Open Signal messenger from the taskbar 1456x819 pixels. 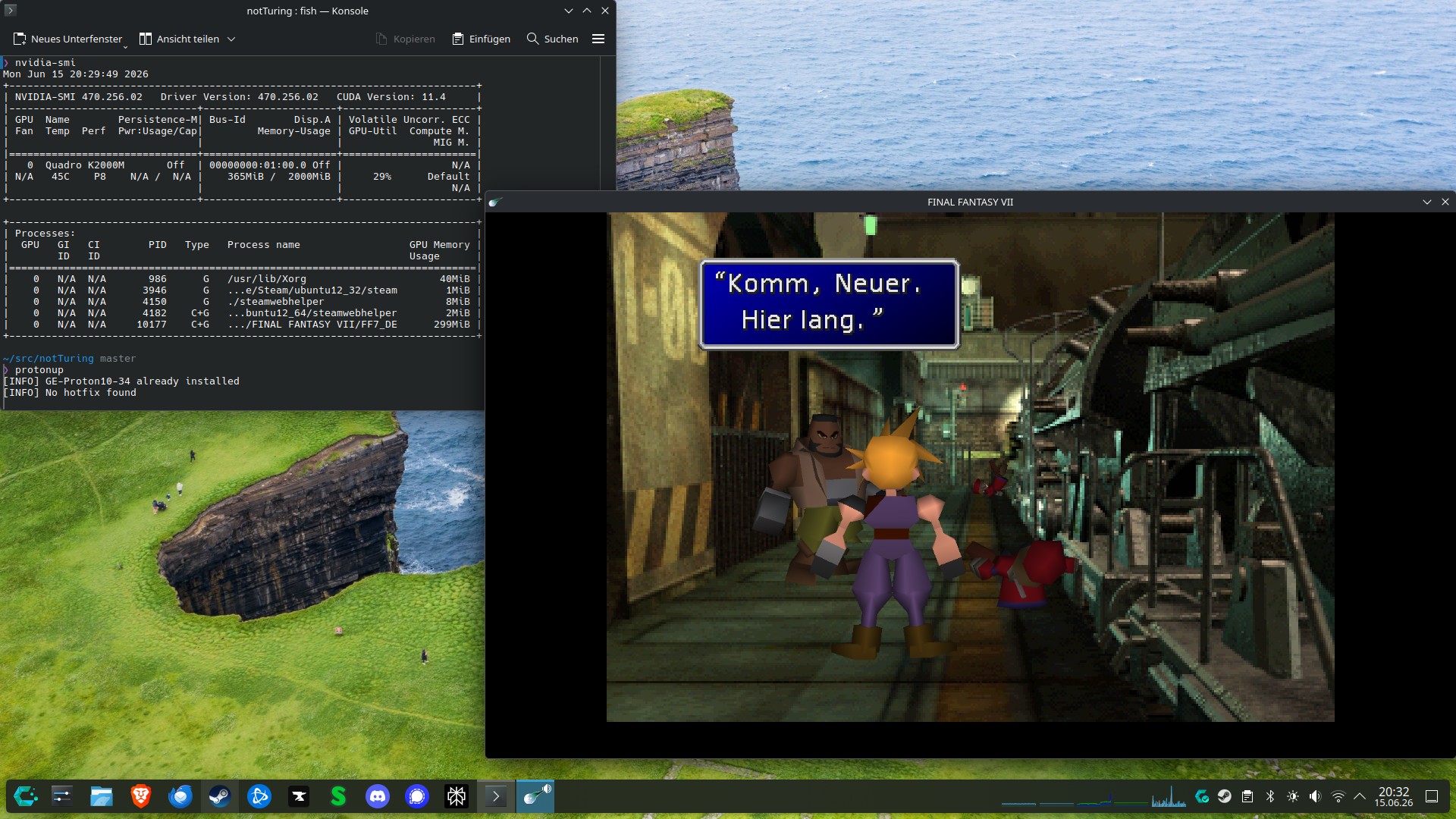[x=417, y=796]
